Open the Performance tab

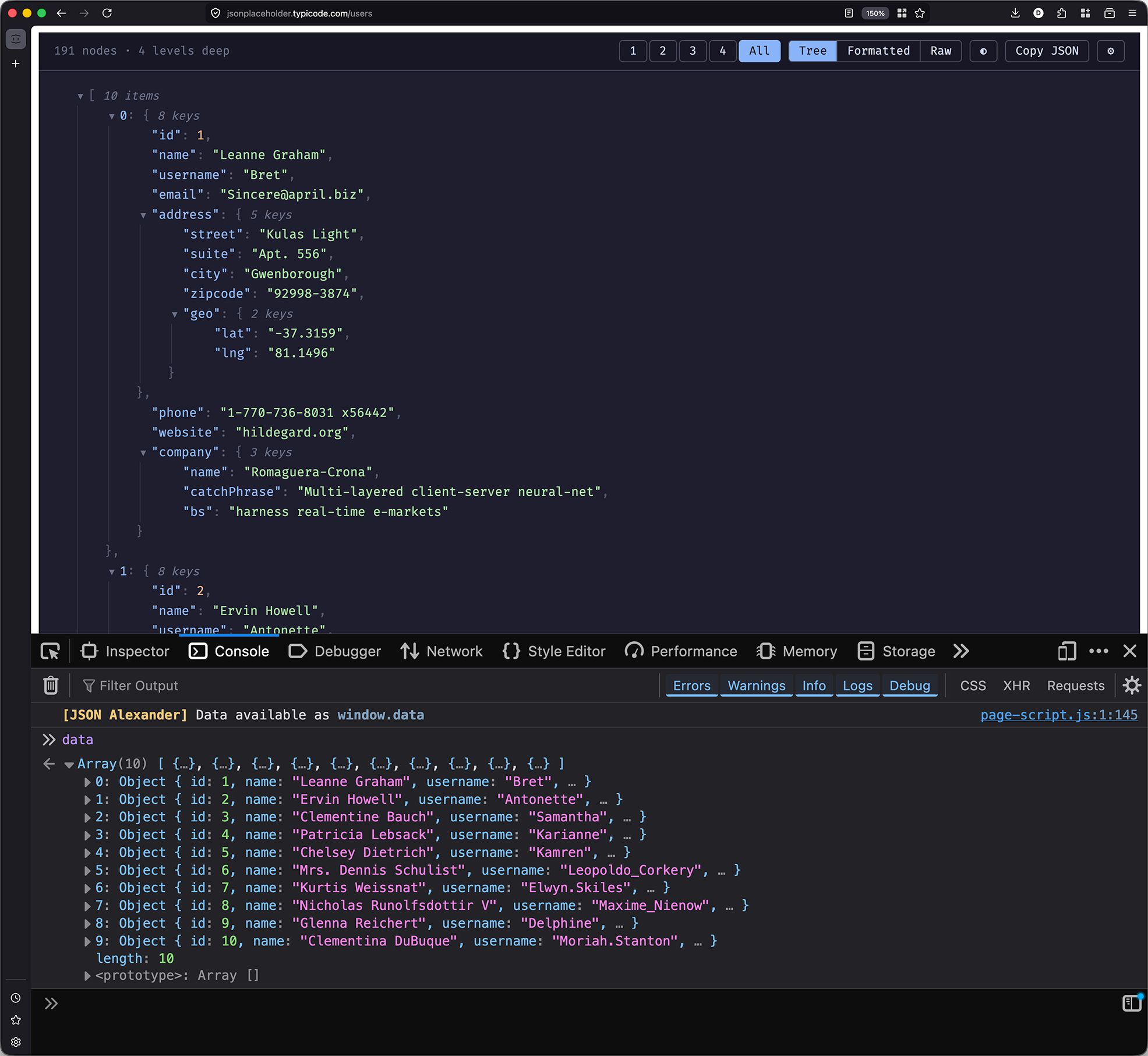[681, 651]
